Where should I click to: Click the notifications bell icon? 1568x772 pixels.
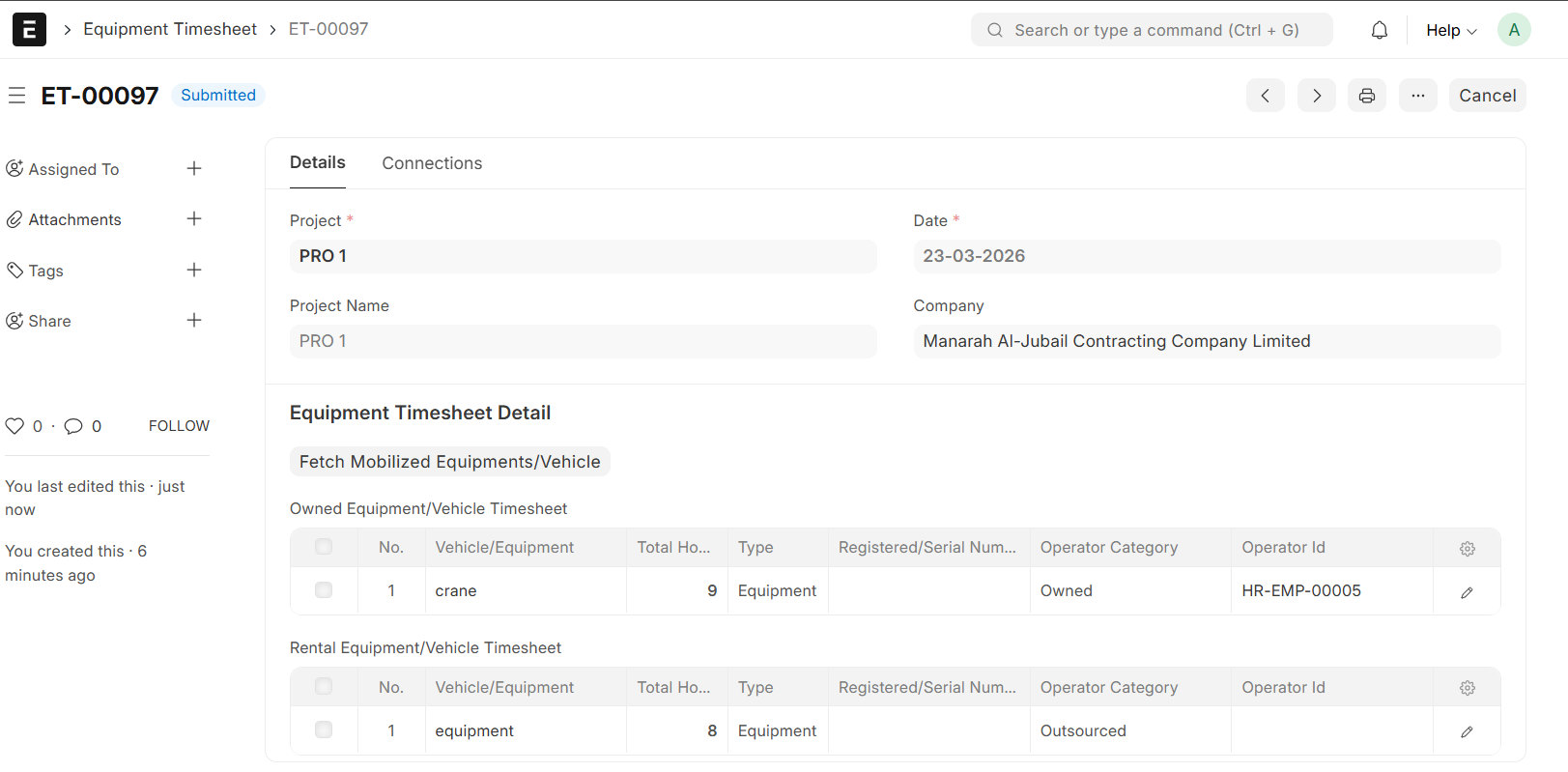pos(1379,30)
